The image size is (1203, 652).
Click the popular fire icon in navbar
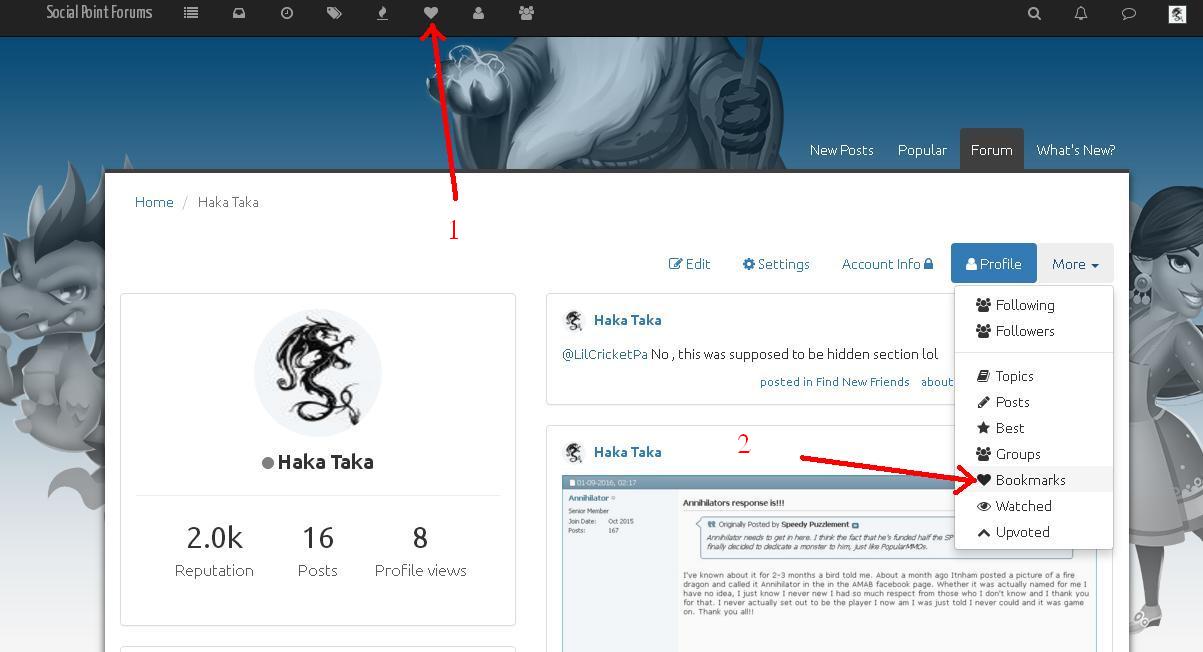tap(382, 13)
